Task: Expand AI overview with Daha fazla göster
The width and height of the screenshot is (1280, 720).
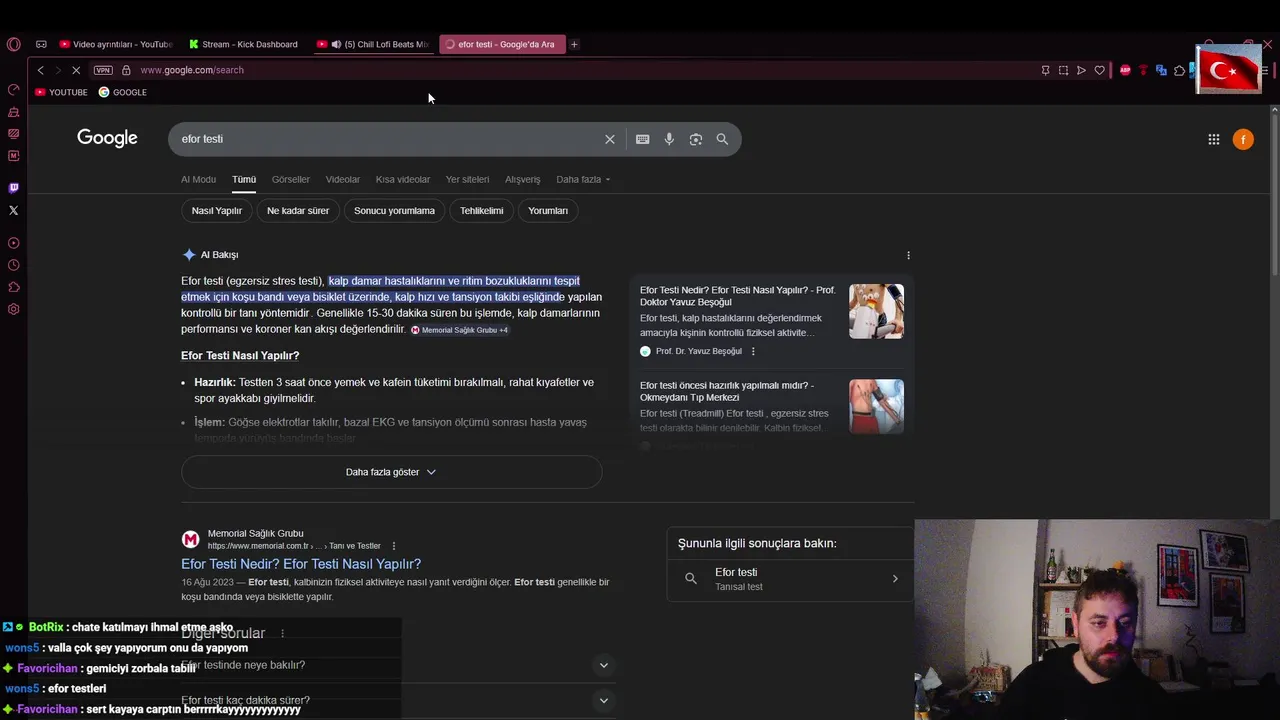Action: tap(391, 472)
